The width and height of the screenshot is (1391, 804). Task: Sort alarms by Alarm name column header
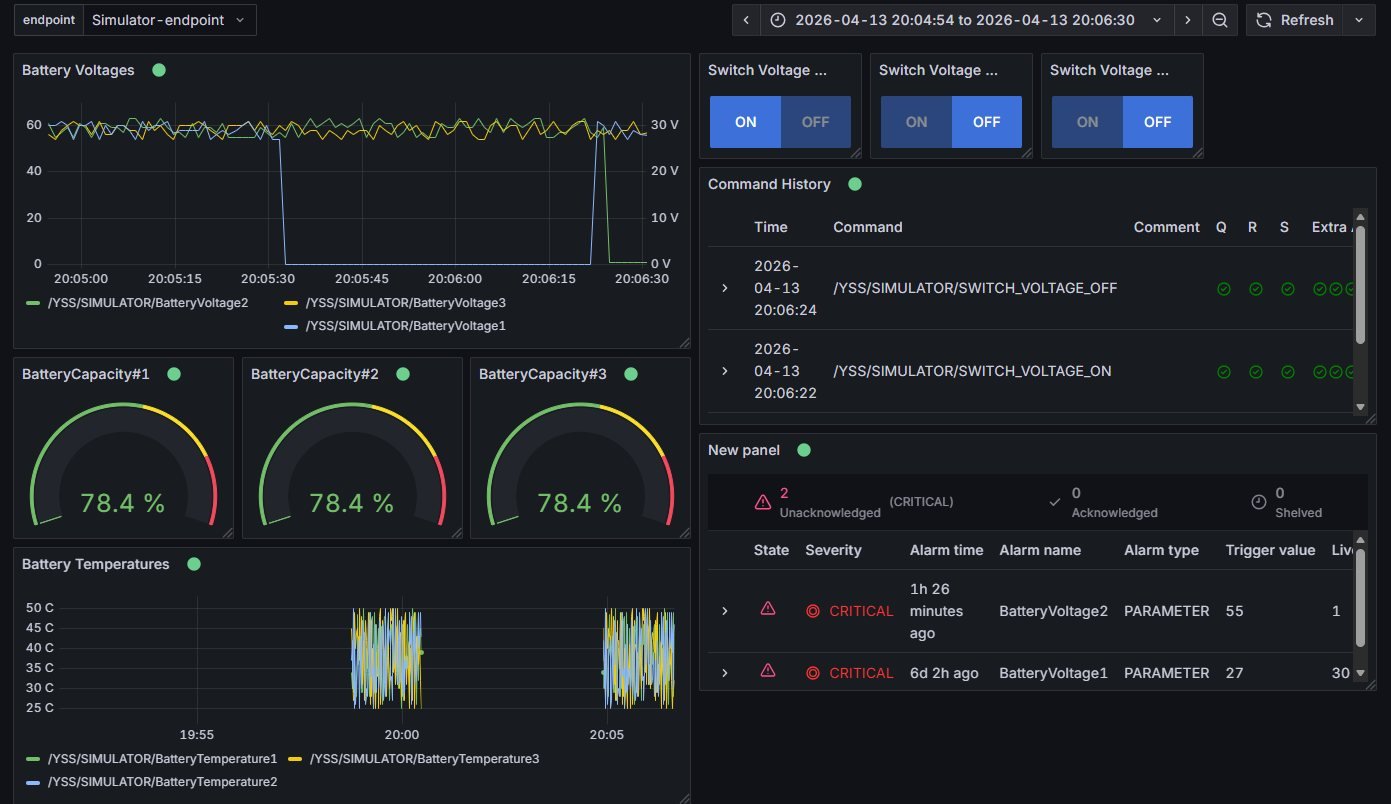(1040, 550)
